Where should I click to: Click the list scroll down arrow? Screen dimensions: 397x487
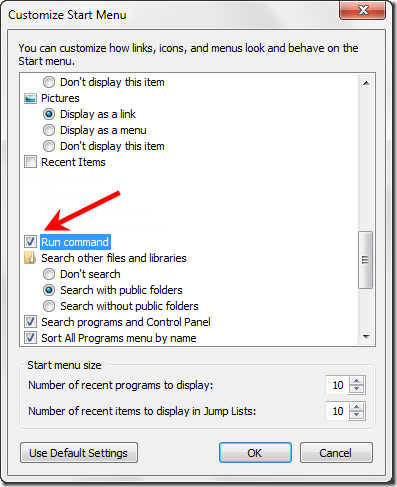(366, 337)
